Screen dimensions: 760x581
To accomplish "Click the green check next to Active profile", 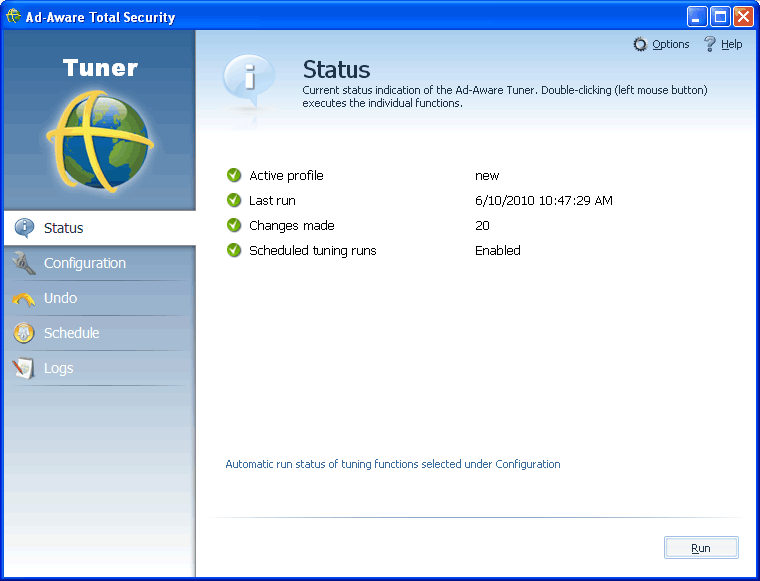I will point(234,175).
